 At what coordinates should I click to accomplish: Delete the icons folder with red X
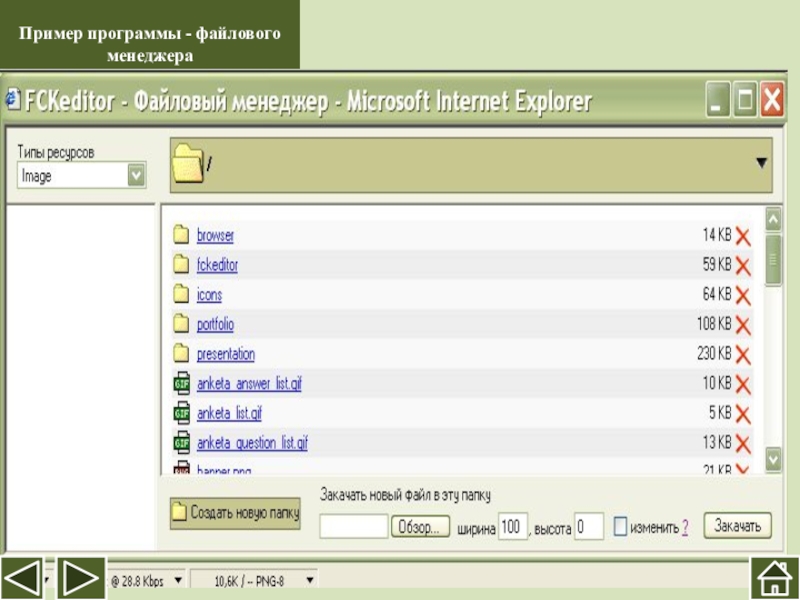tap(743, 296)
